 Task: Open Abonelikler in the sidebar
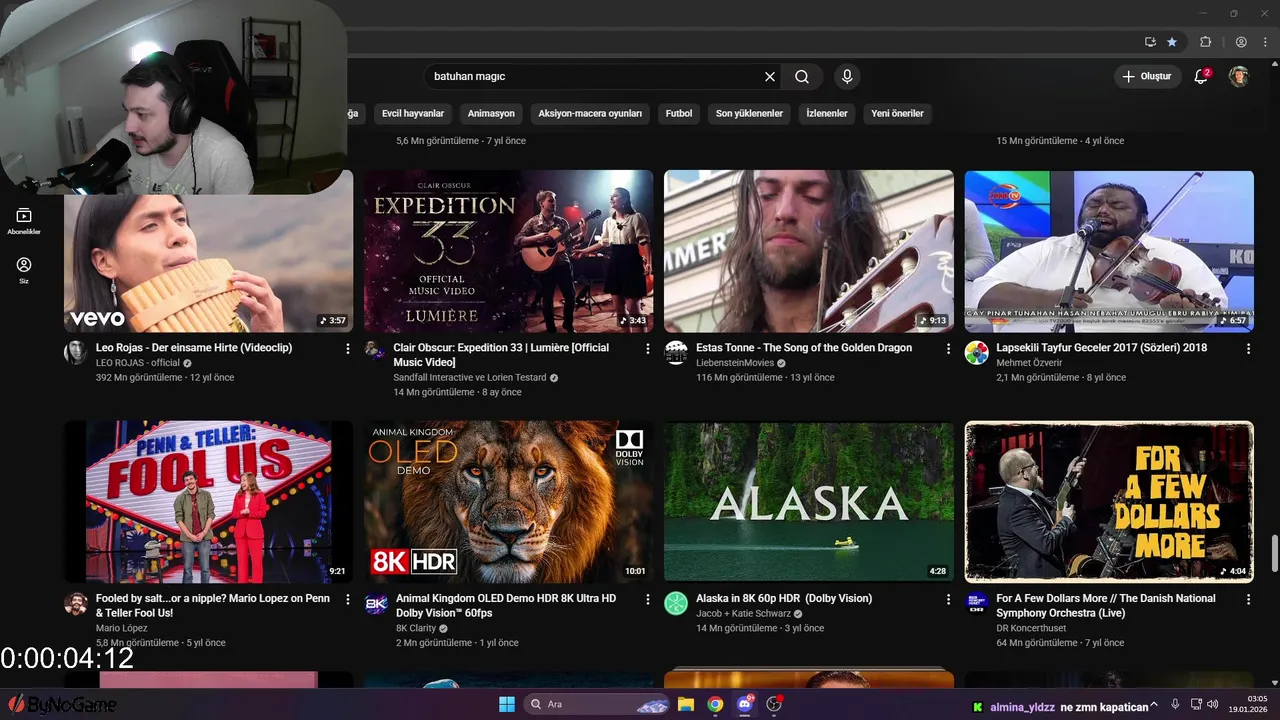pos(24,221)
